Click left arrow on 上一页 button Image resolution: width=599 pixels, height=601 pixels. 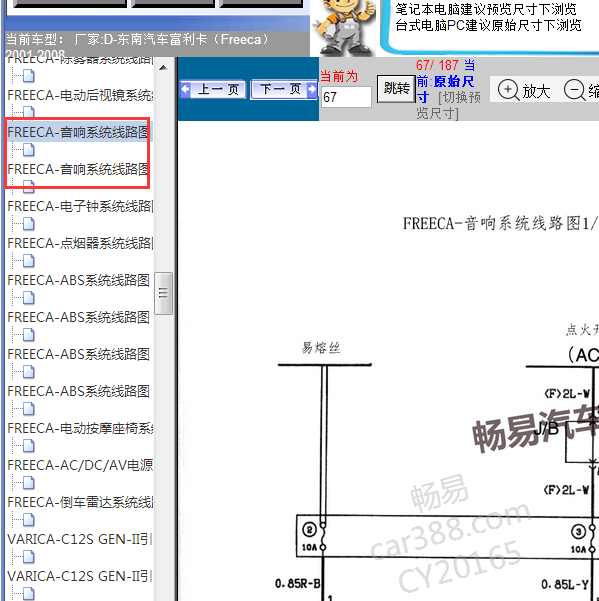pos(185,89)
